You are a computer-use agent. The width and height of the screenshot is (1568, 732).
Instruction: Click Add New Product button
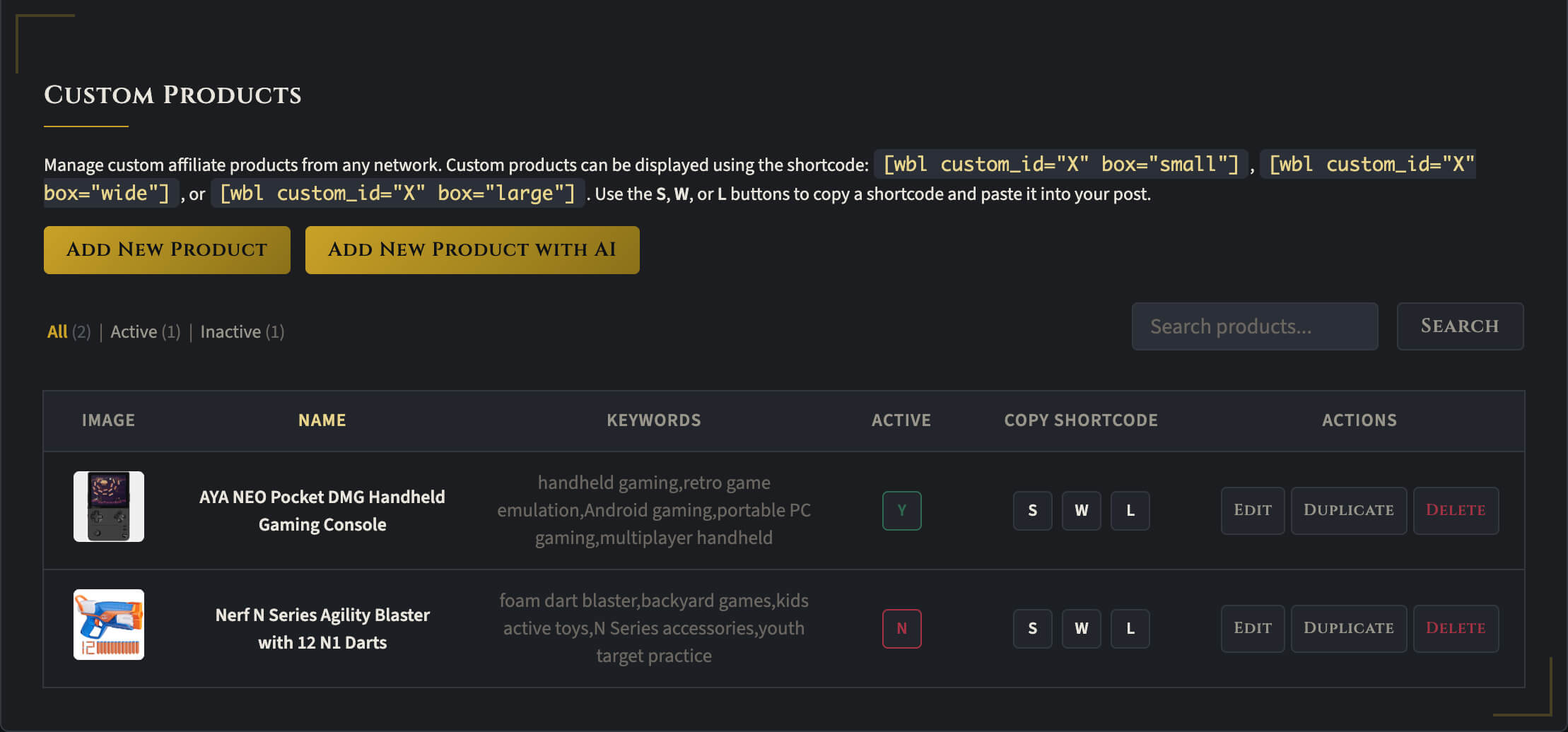click(x=167, y=249)
